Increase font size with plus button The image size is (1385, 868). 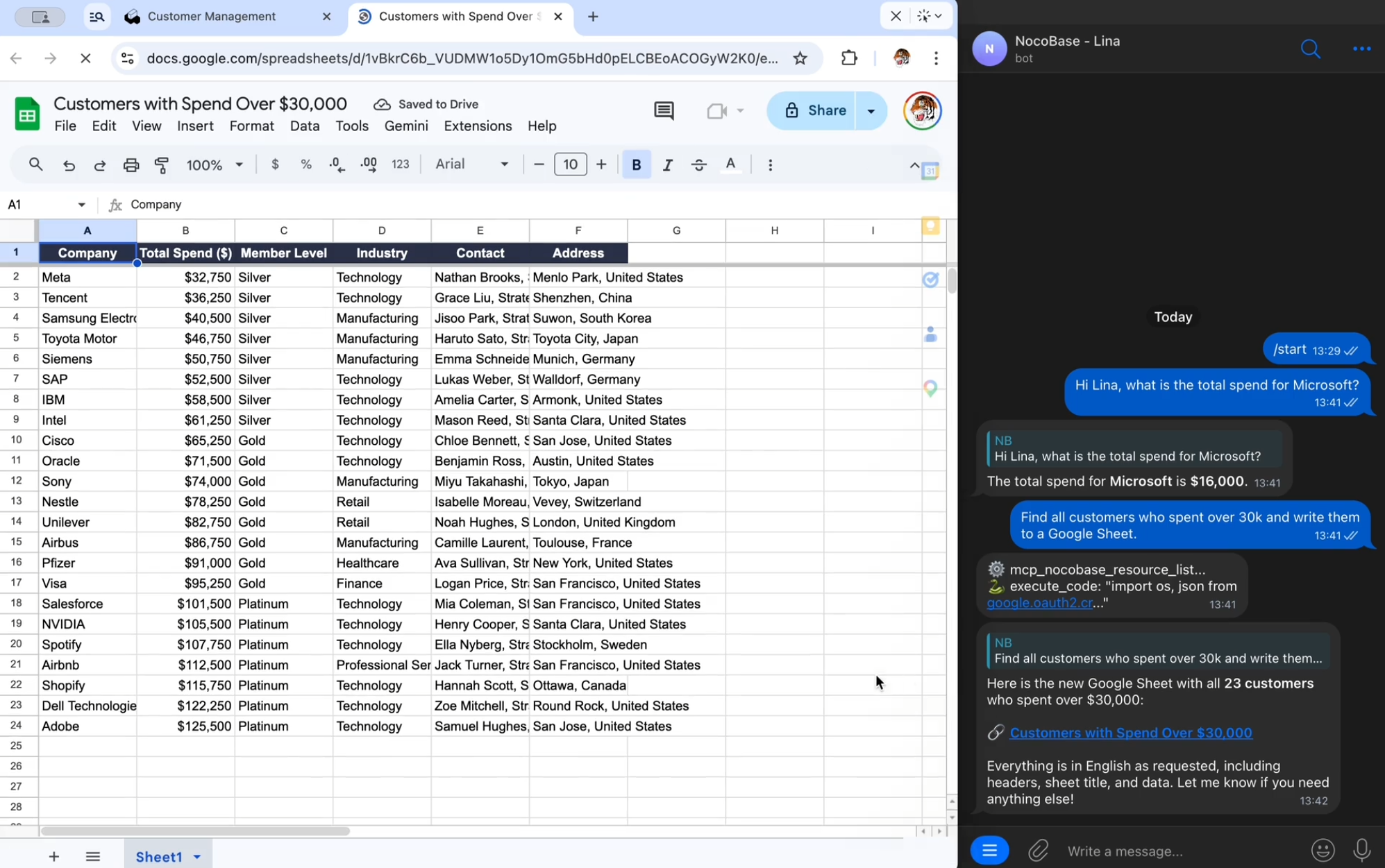[x=601, y=164]
